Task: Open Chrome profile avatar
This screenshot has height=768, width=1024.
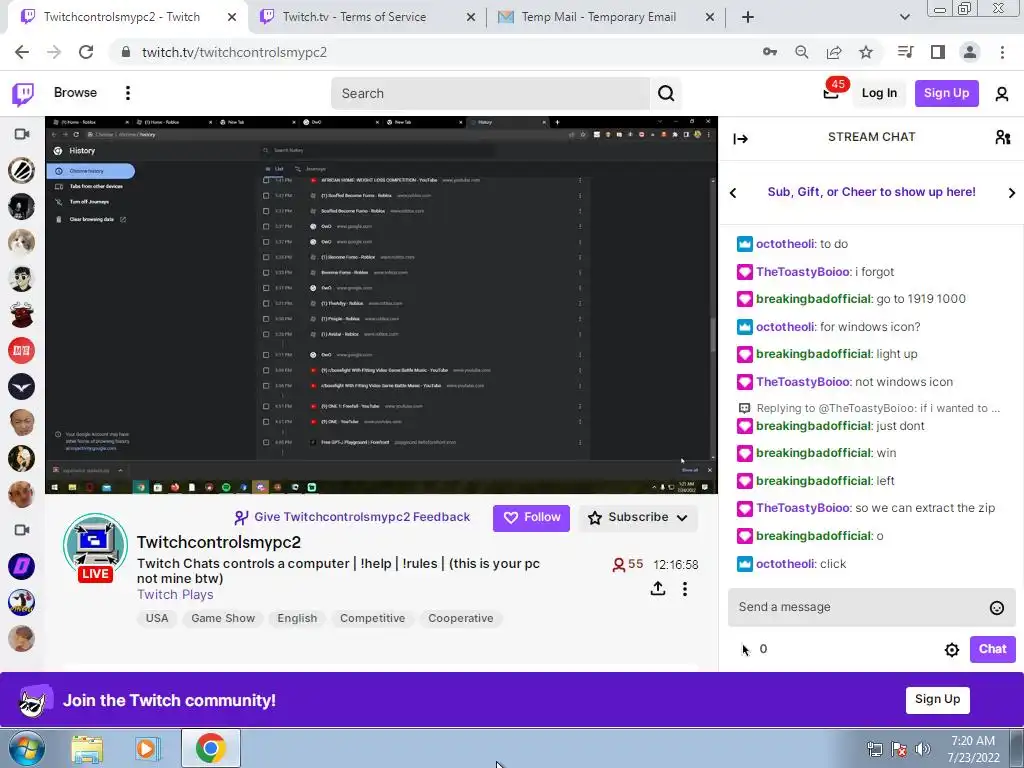Action: (x=970, y=52)
